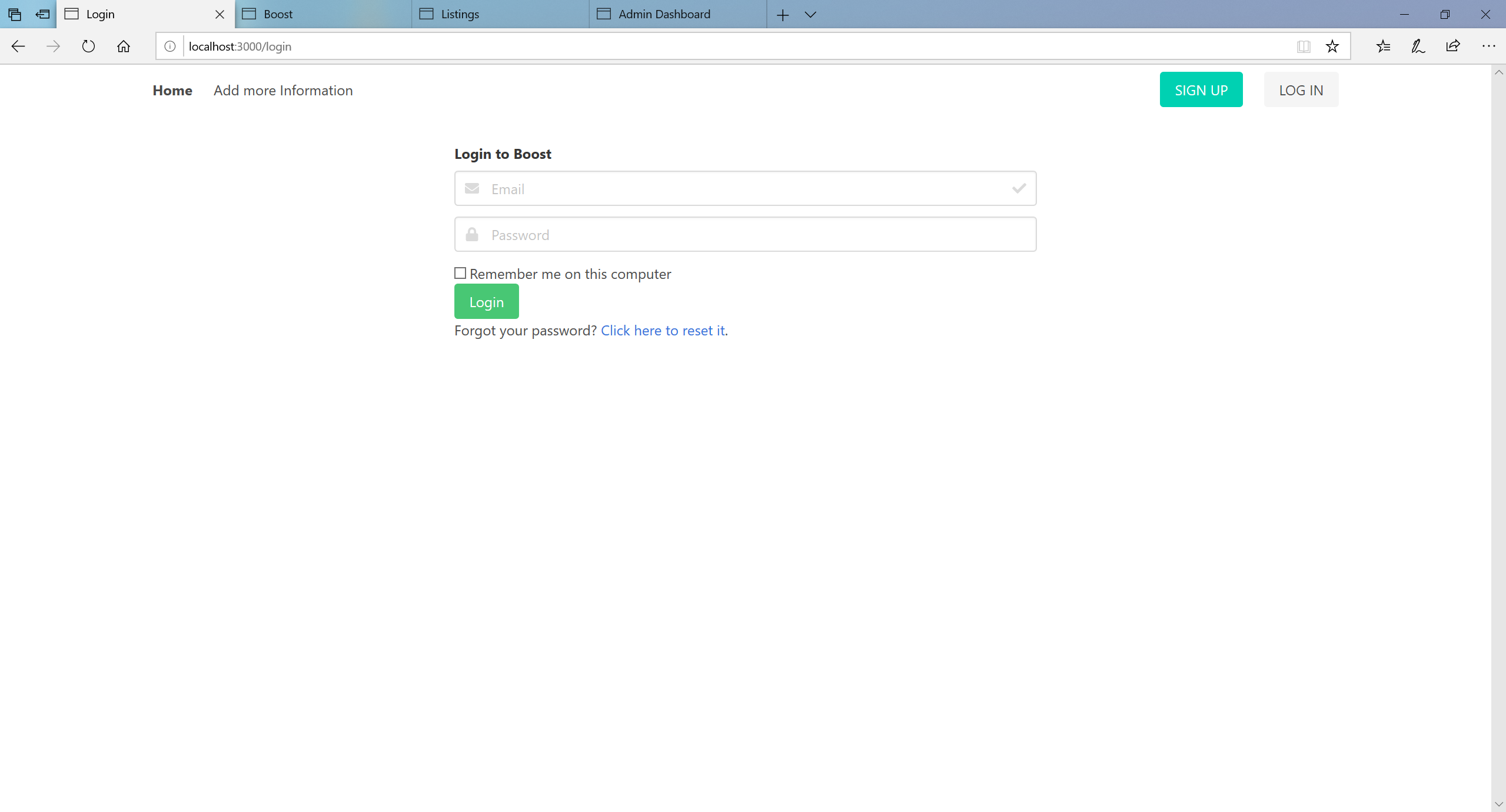
Task: Switch to the Listings tab
Action: 460,15
